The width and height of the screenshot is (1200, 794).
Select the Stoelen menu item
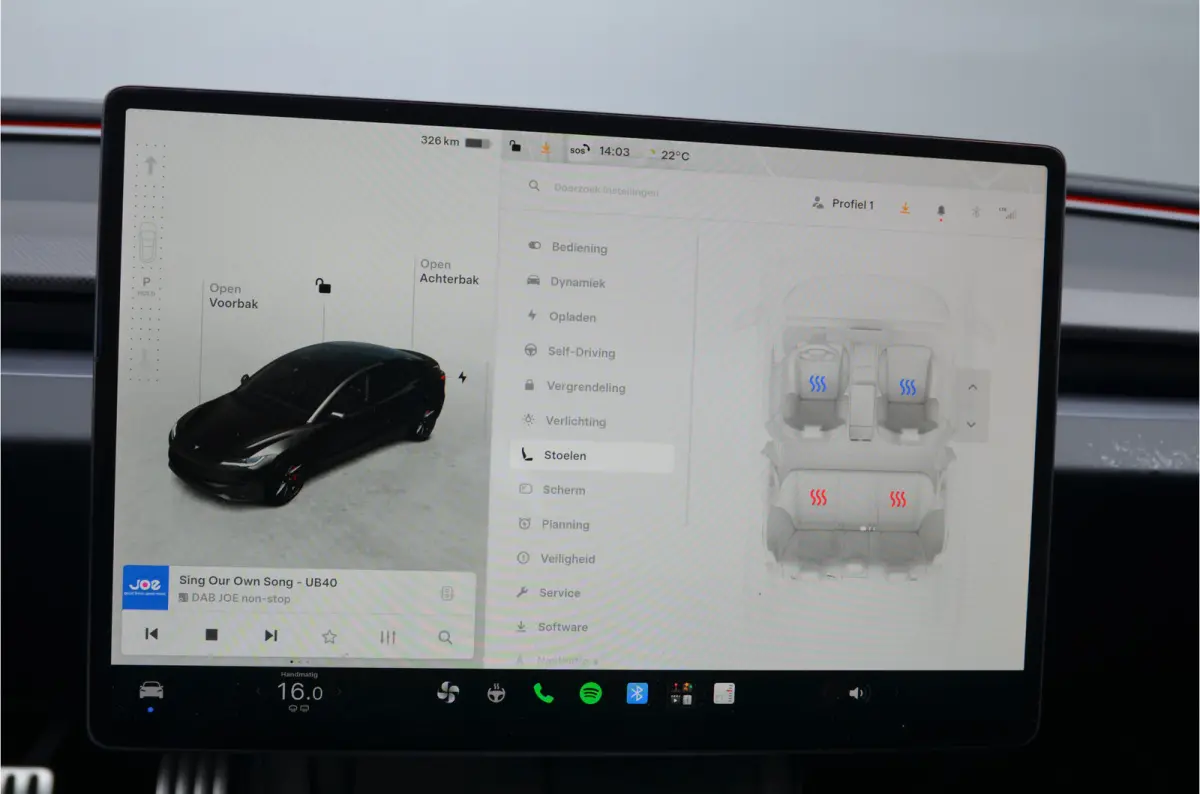(592, 456)
